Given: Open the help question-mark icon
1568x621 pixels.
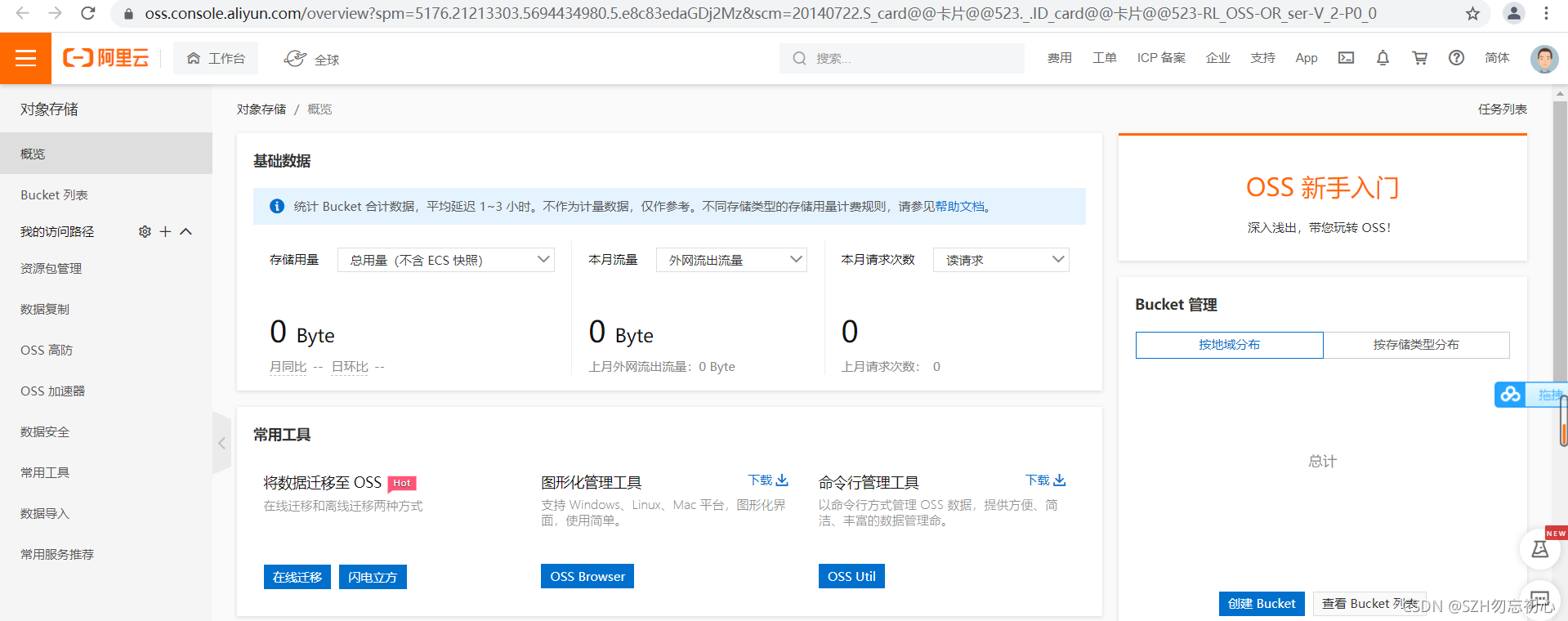Looking at the screenshot, I should [1456, 58].
